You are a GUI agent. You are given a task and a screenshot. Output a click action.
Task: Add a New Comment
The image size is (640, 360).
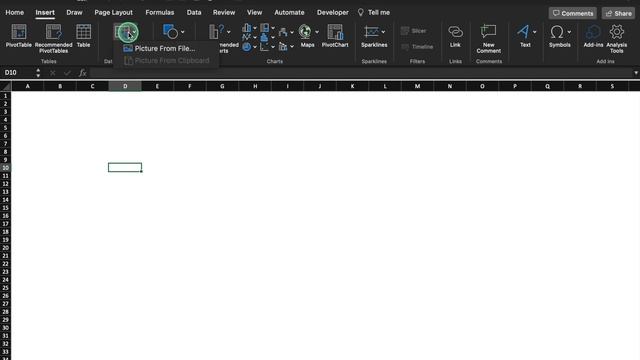coord(489,38)
